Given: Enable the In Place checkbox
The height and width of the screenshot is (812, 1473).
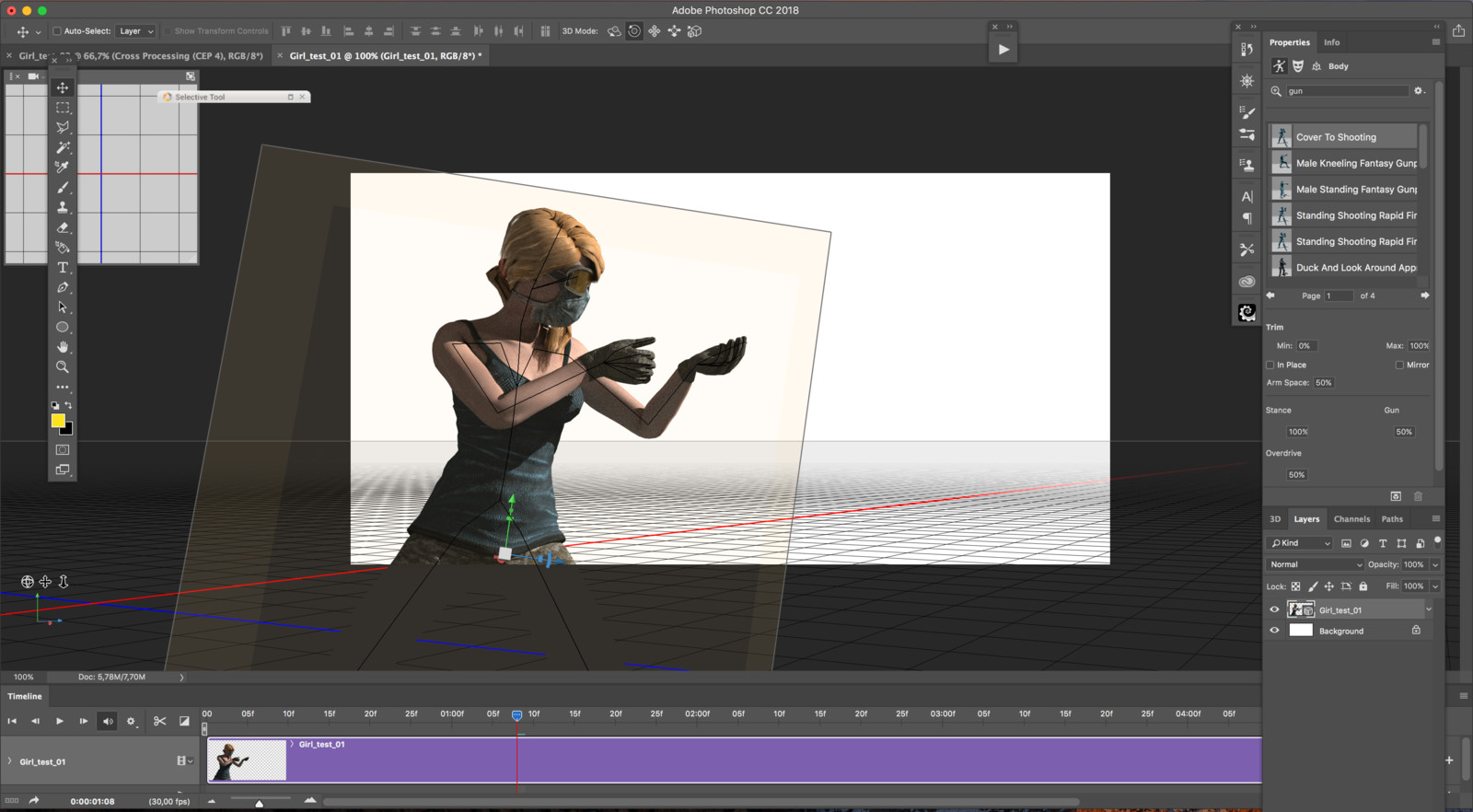Looking at the screenshot, I should coord(1270,365).
